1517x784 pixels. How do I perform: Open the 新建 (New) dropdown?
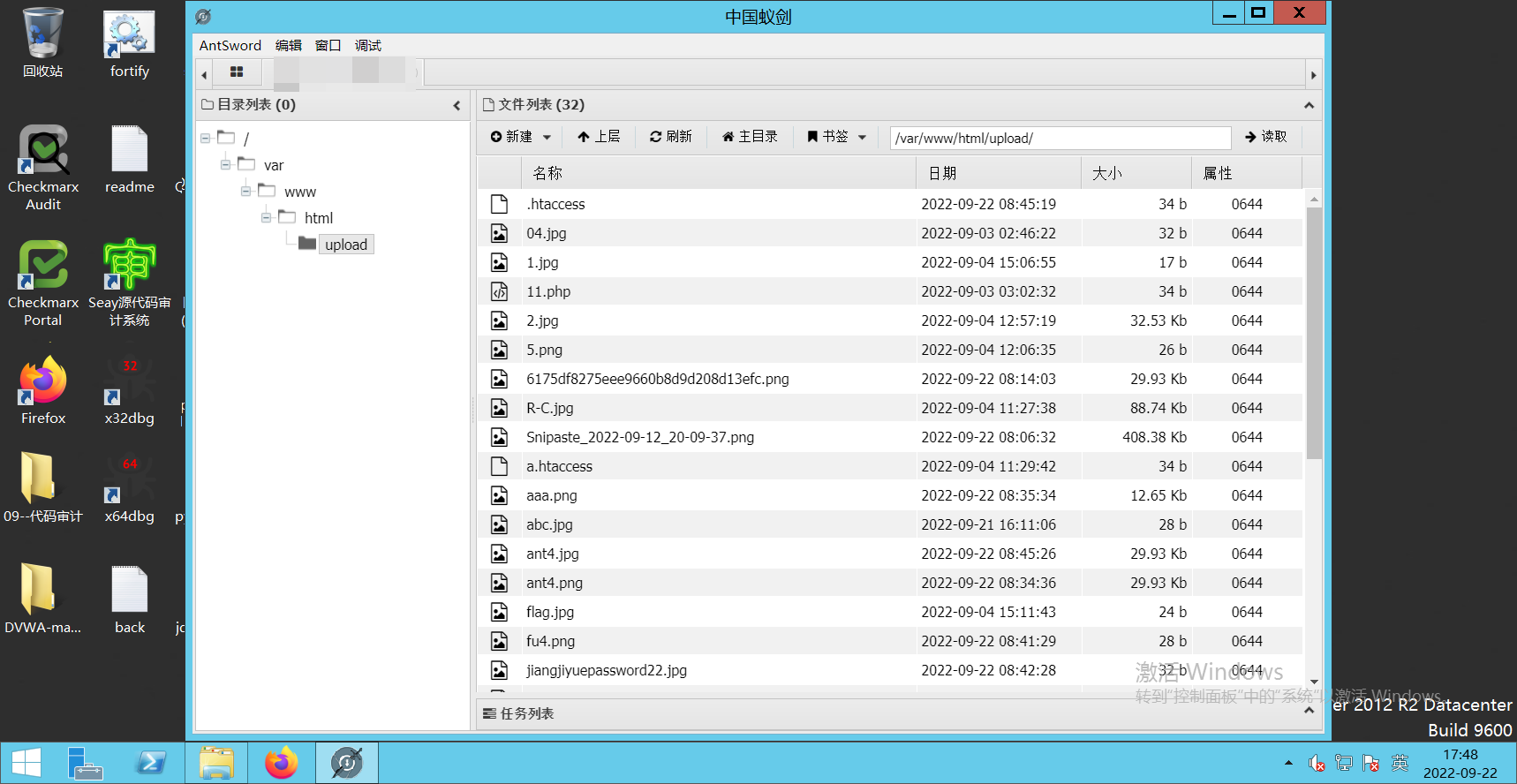point(520,137)
